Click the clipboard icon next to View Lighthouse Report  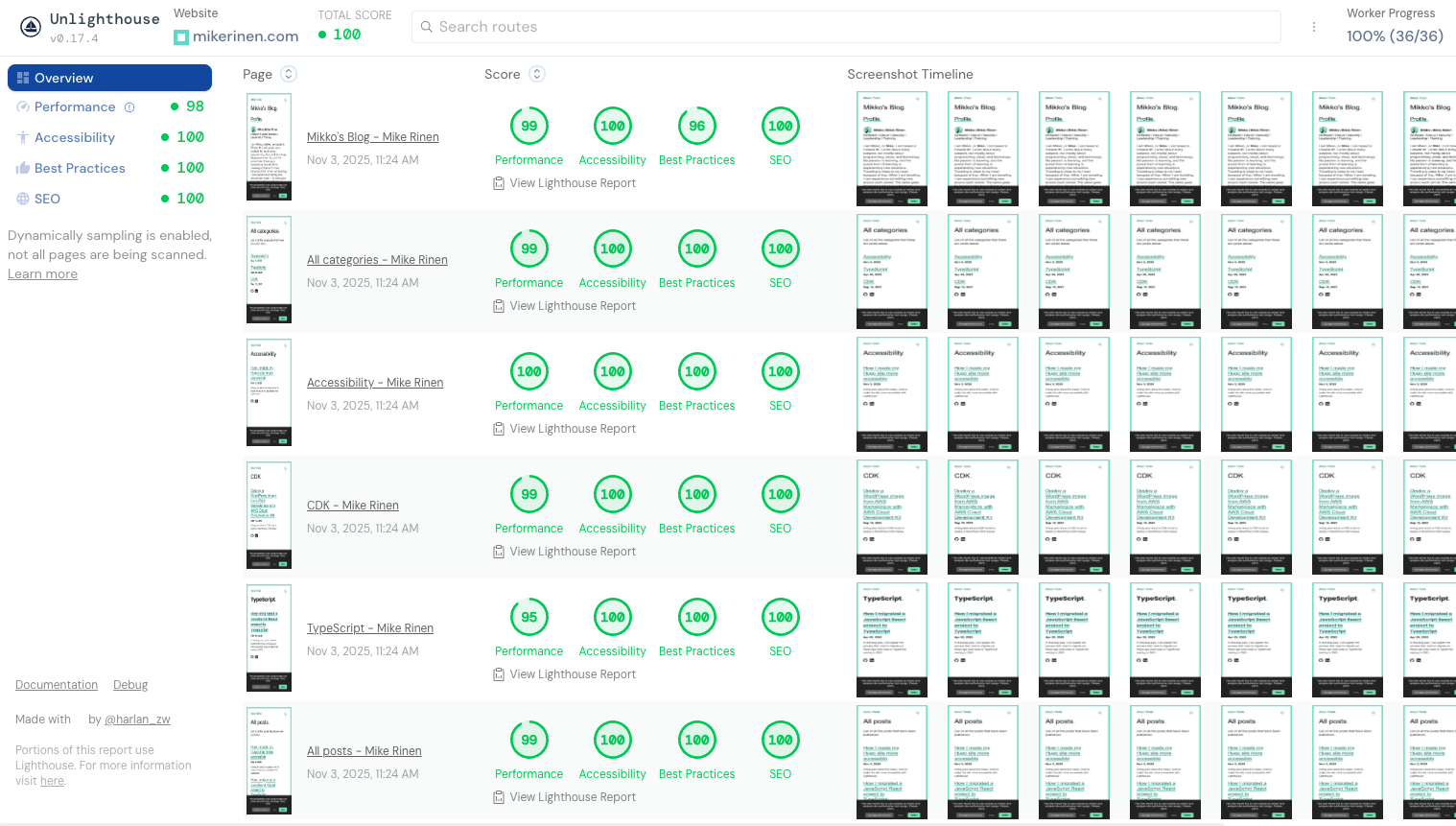point(499,182)
